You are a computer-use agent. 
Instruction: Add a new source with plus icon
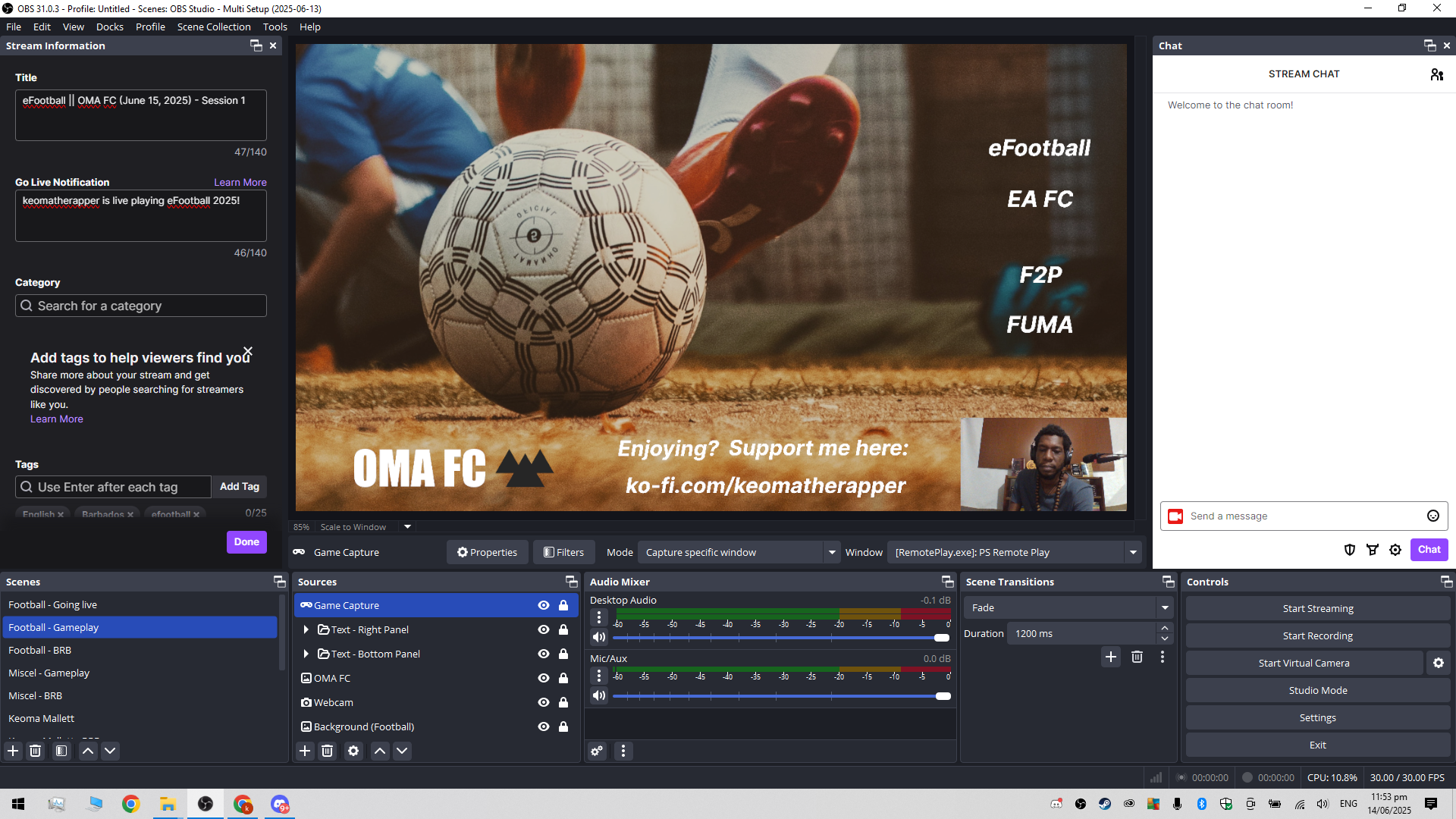click(305, 751)
